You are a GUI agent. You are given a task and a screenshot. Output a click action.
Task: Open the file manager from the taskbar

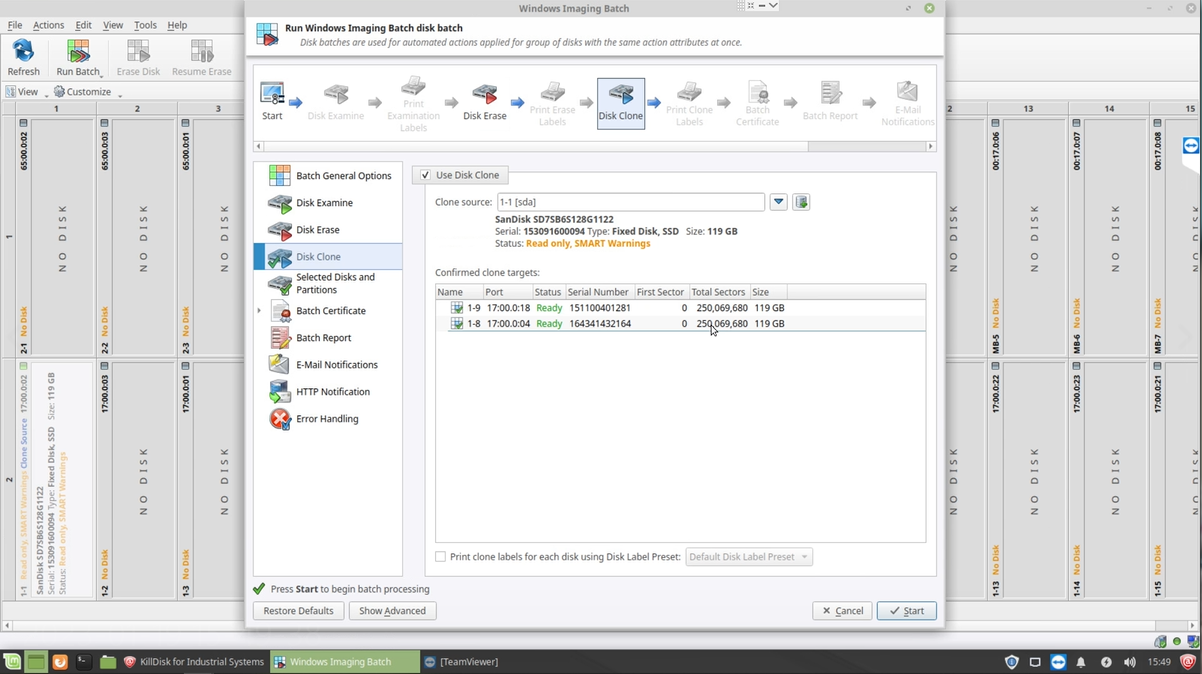pos(108,662)
